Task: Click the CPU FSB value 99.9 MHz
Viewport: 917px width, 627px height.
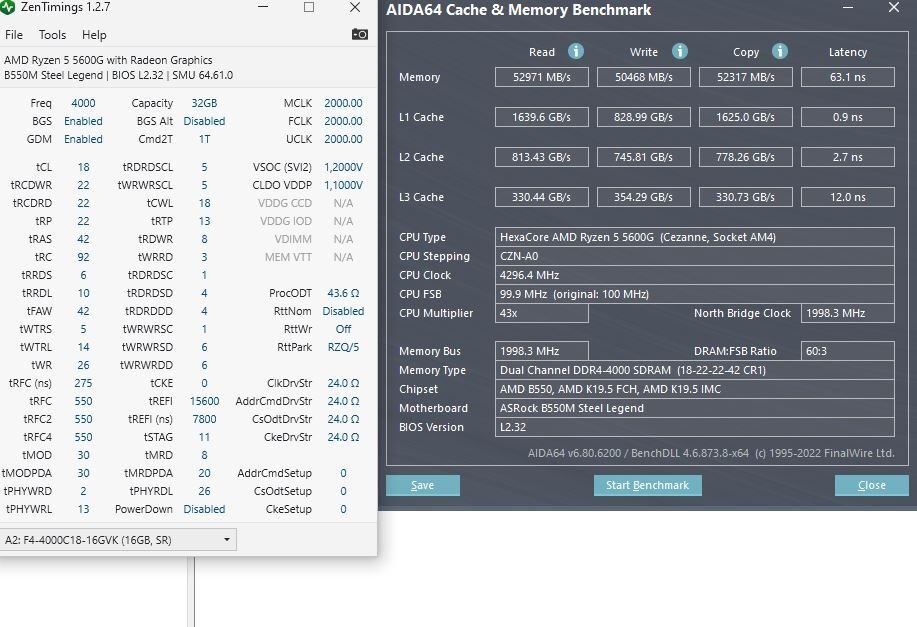Action: 695,294
